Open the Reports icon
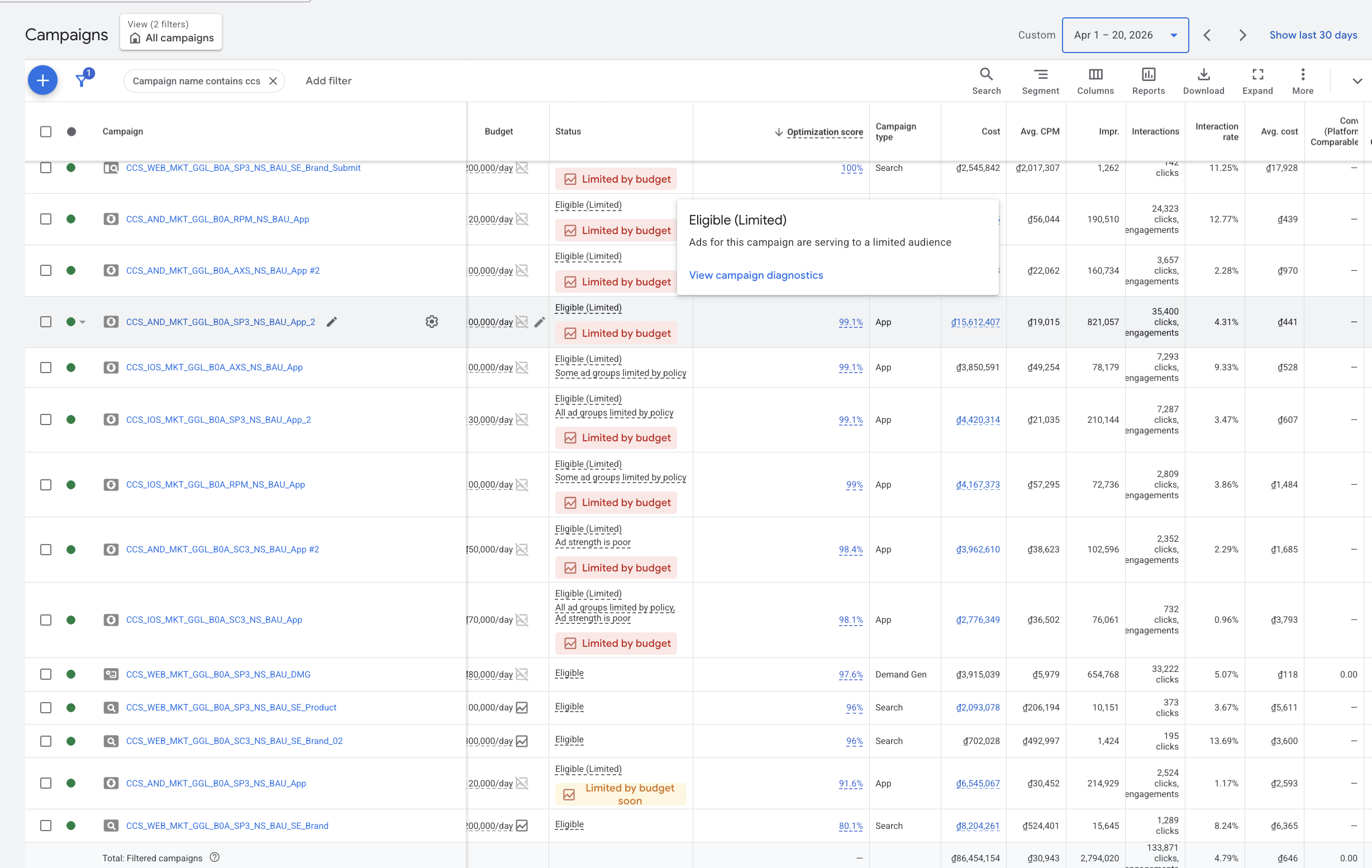This screenshot has width=1372, height=868. [1148, 81]
